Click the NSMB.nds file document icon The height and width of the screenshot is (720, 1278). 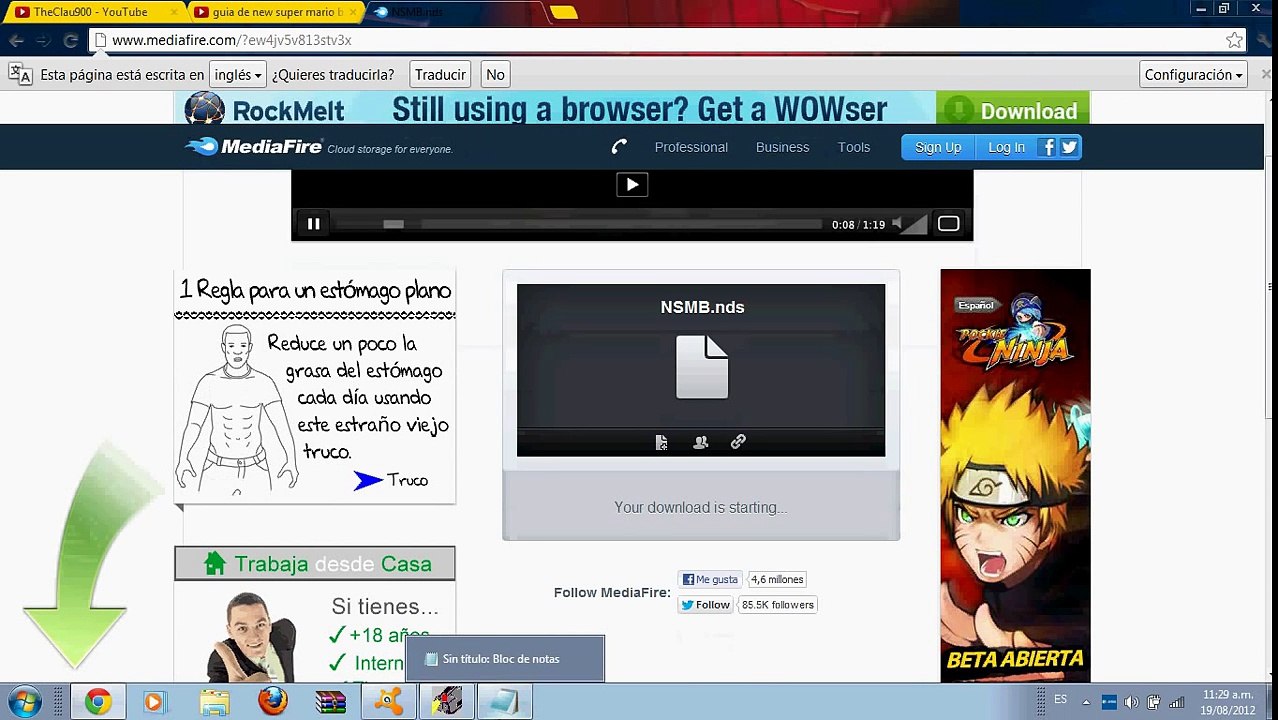702,367
